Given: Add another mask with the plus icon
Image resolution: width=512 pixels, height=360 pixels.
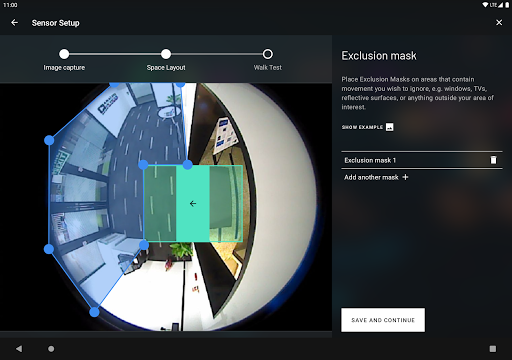Looking at the screenshot, I should pos(405,177).
